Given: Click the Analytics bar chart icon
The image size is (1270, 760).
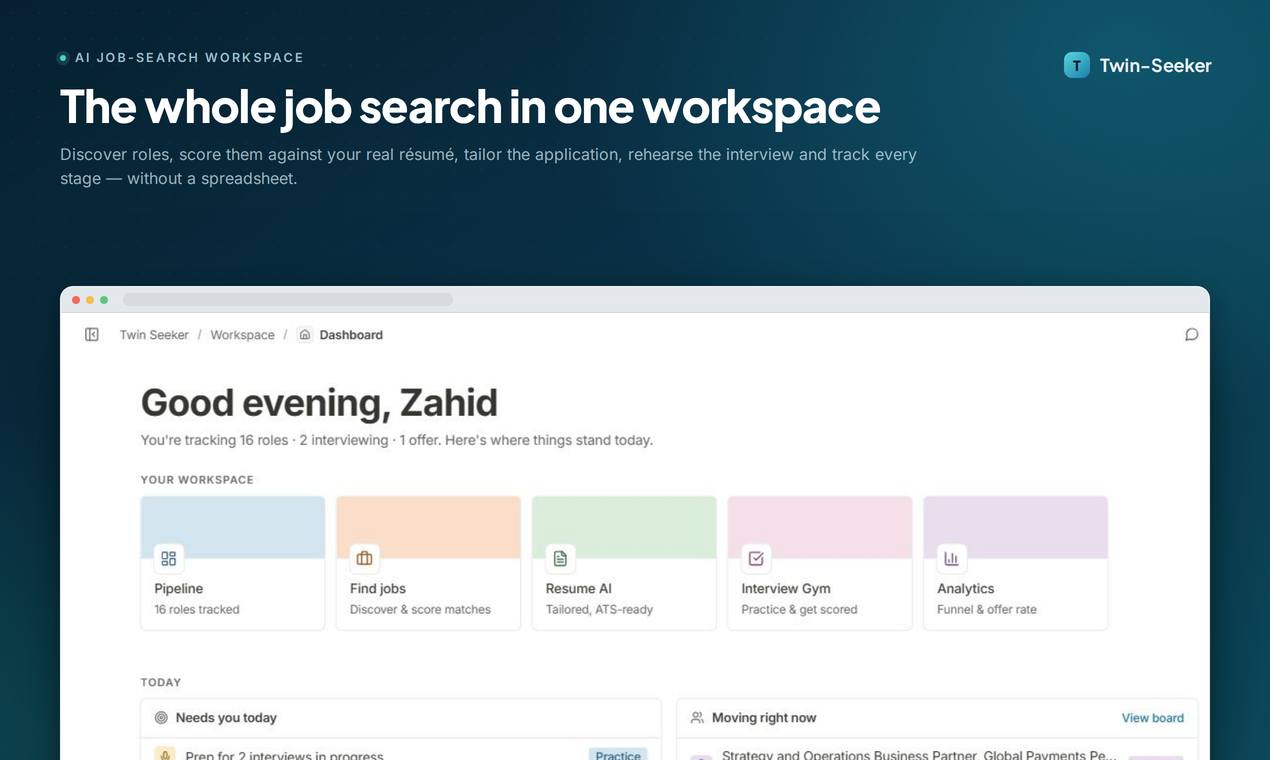Looking at the screenshot, I should coord(951,558).
